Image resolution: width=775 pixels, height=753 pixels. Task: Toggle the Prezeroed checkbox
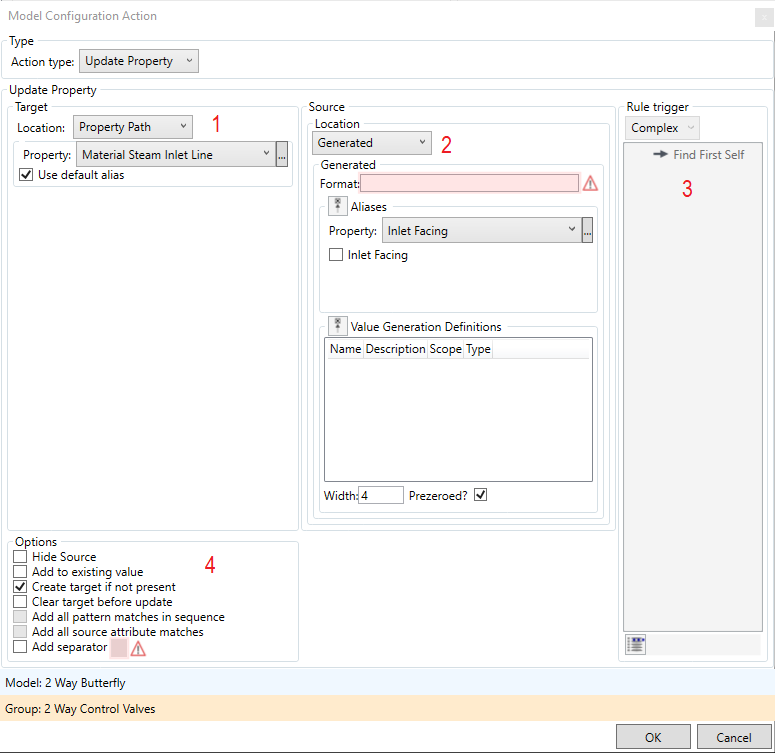481,495
